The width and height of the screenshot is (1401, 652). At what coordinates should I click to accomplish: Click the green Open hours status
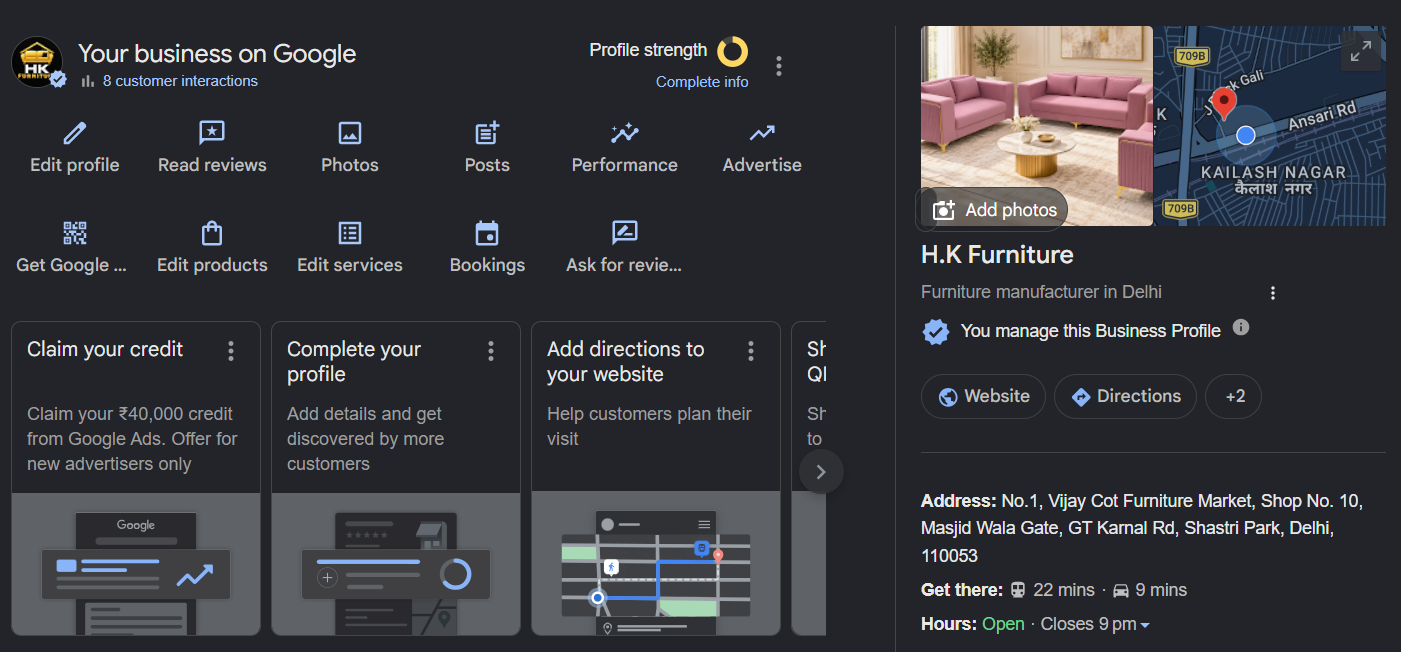point(1003,624)
